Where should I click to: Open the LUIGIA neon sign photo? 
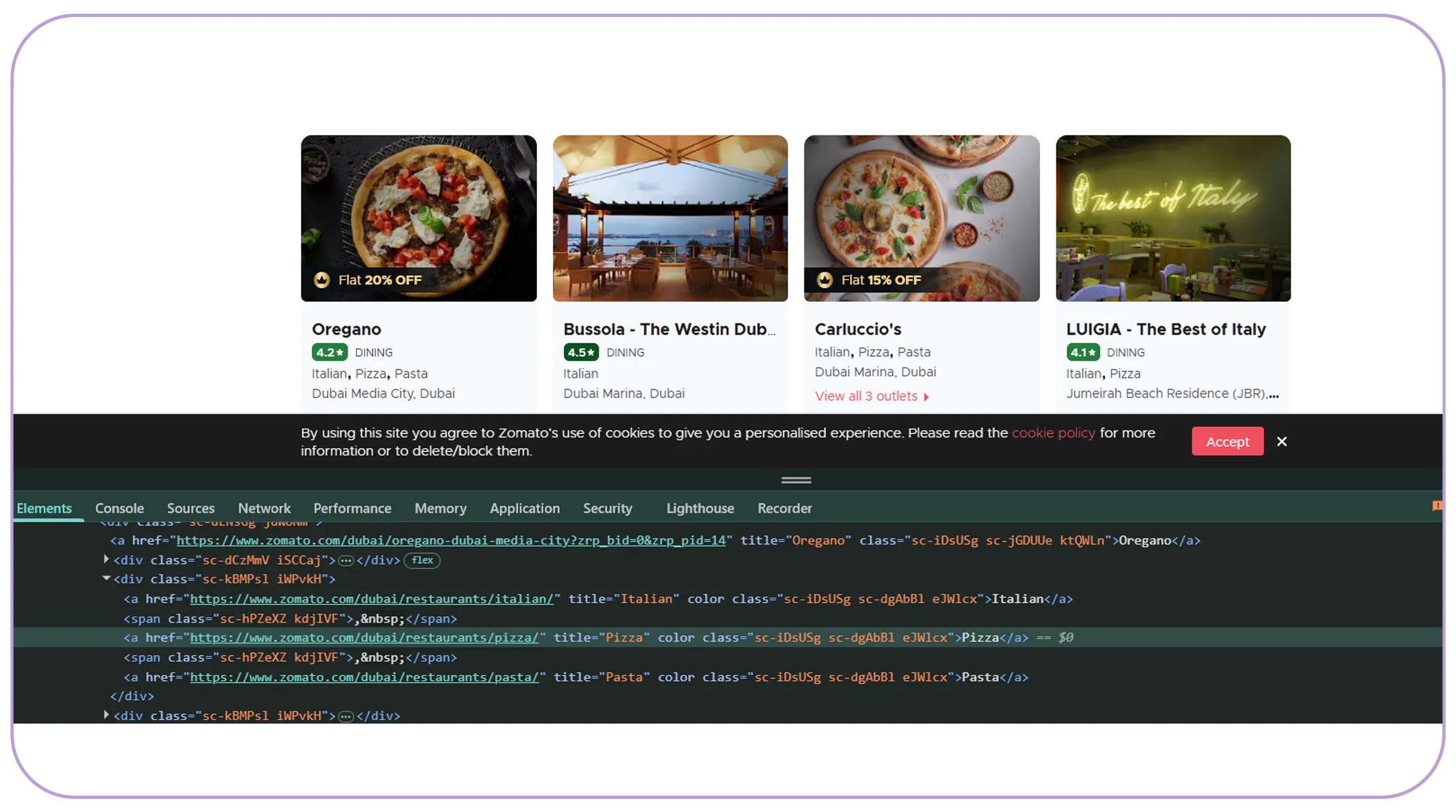point(1173,218)
